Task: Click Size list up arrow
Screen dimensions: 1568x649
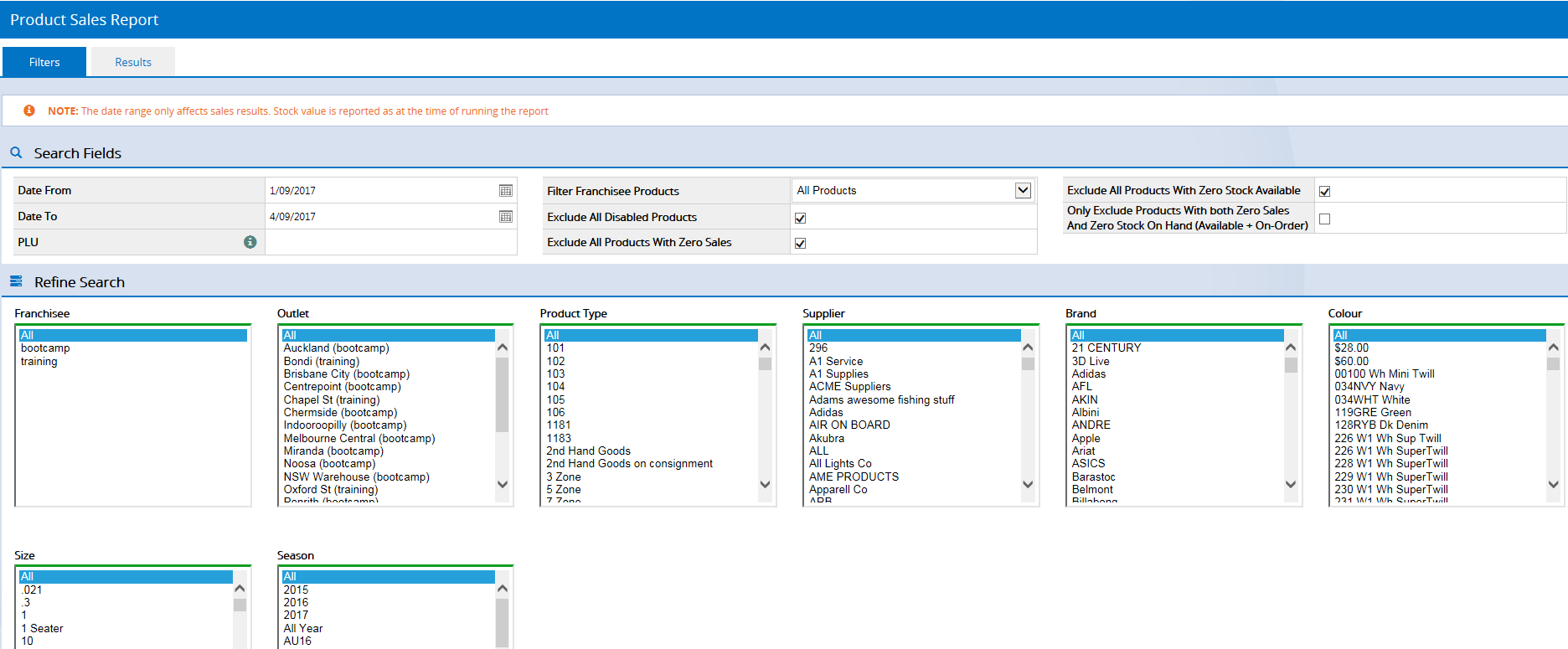Action: pos(240,589)
